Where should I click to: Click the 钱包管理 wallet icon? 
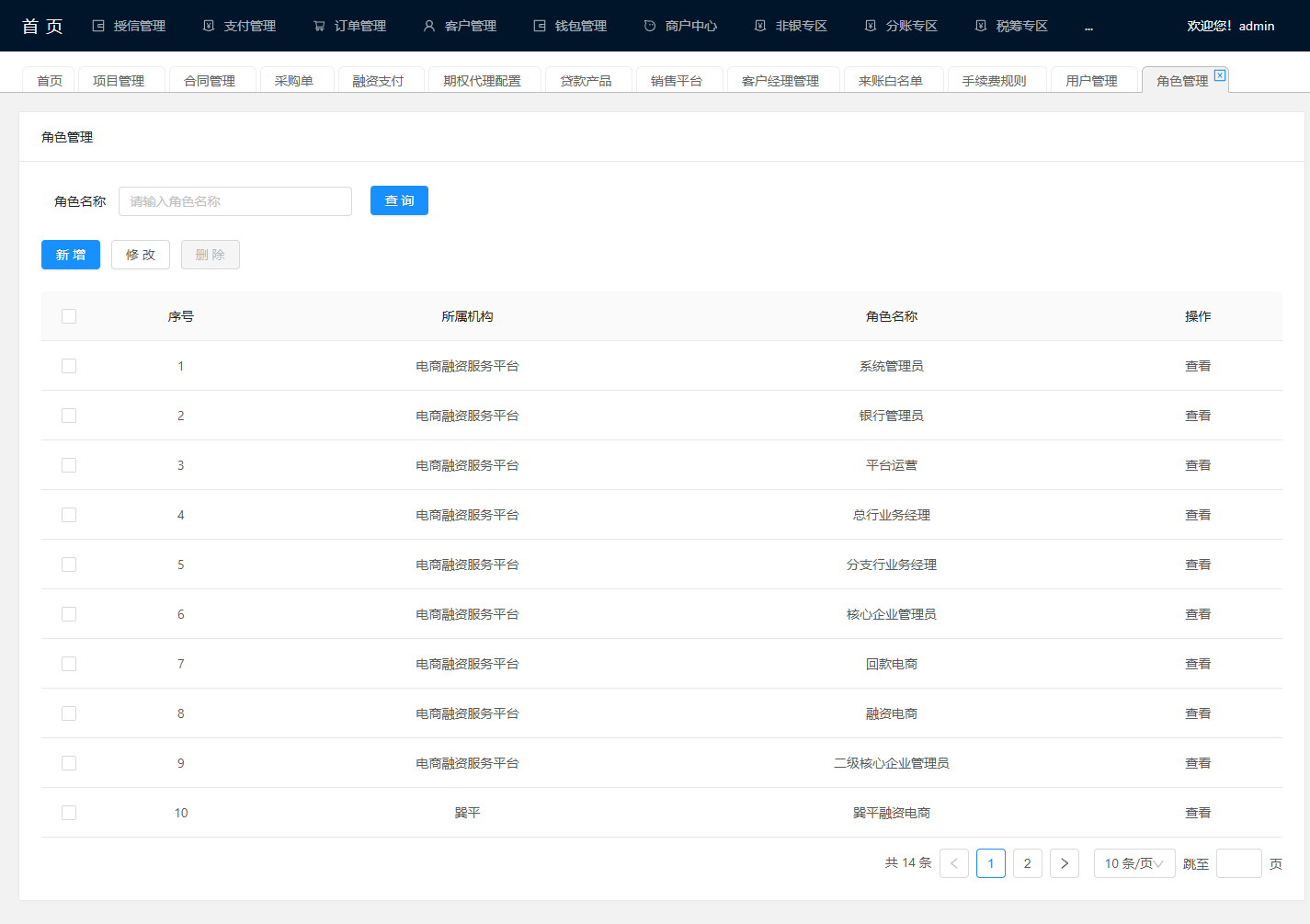click(x=540, y=26)
